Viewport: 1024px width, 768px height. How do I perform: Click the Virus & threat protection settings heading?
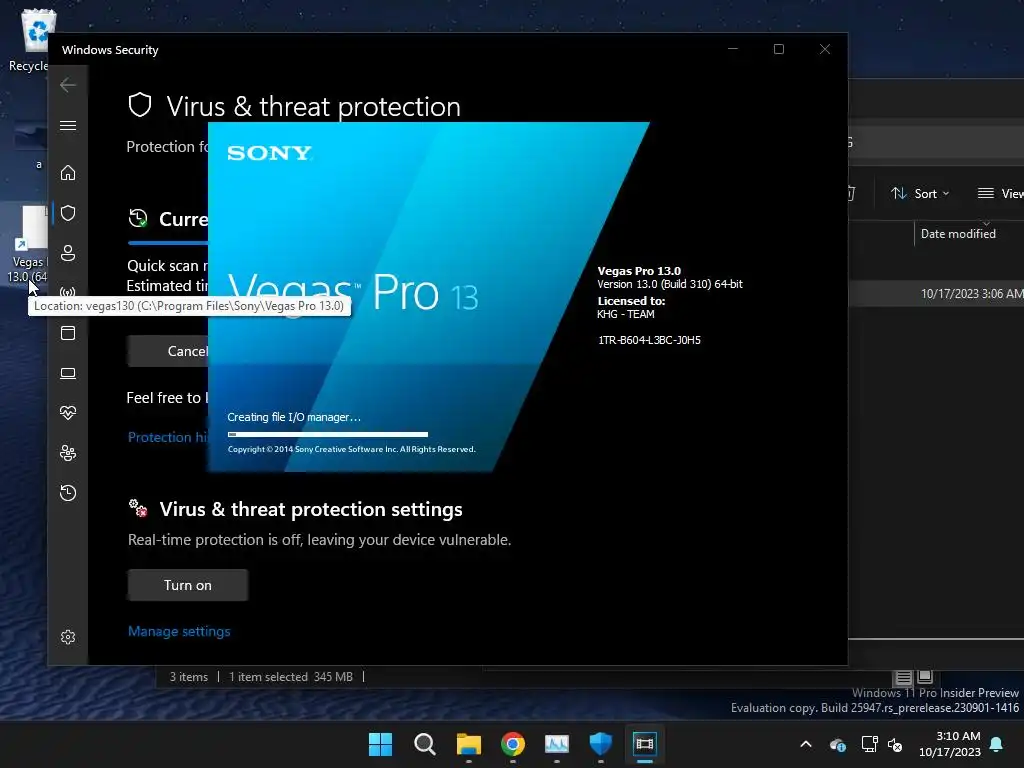pyautogui.click(x=311, y=509)
